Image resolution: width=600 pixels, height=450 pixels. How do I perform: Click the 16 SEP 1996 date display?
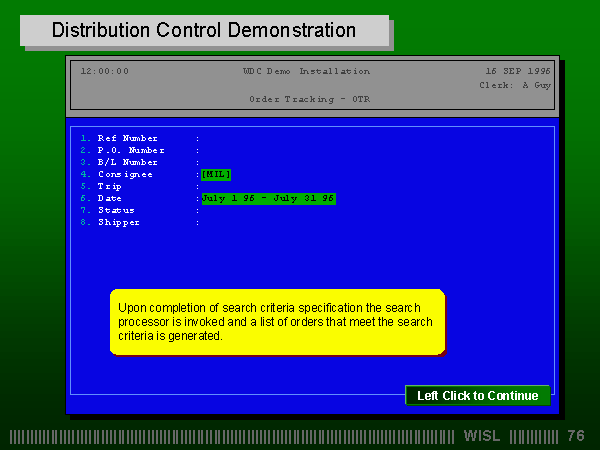(518, 71)
